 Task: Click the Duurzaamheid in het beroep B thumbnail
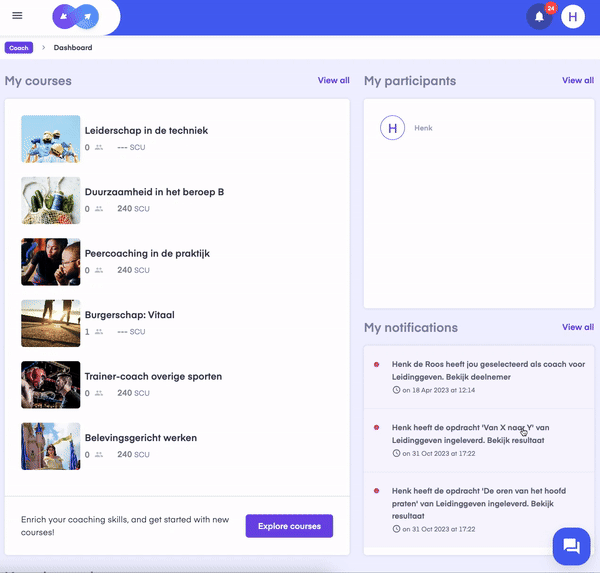tap(51, 200)
